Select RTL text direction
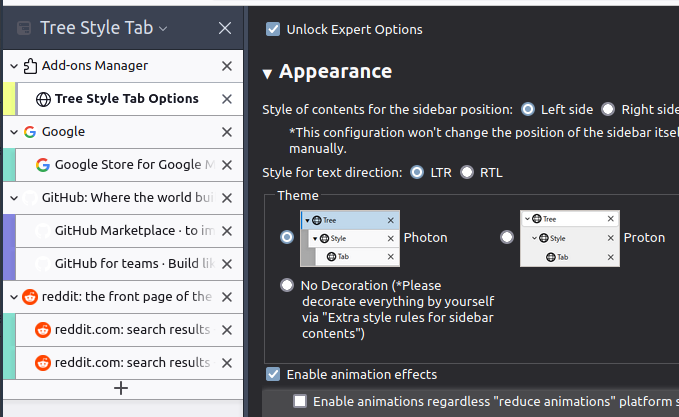 [467, 172]
